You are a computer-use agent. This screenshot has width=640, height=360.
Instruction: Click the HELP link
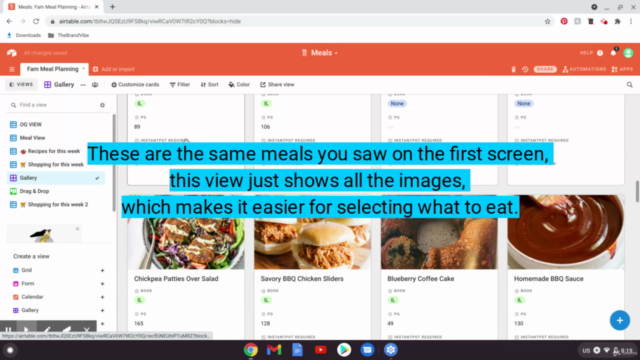(x=586, y=53)
